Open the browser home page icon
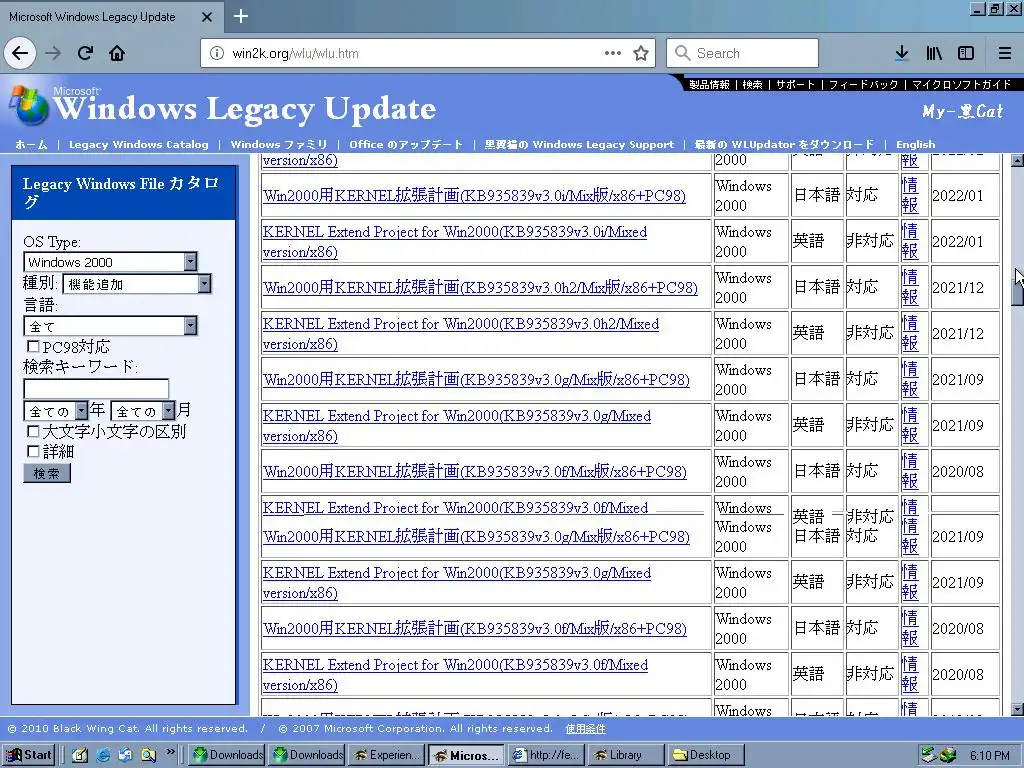The height and width of the screenshot is (768, 1024). 117,53
